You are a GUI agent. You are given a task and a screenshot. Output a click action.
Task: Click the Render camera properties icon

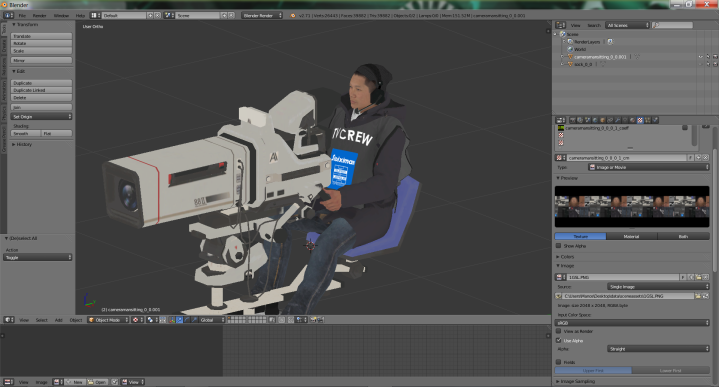(573, 120)
